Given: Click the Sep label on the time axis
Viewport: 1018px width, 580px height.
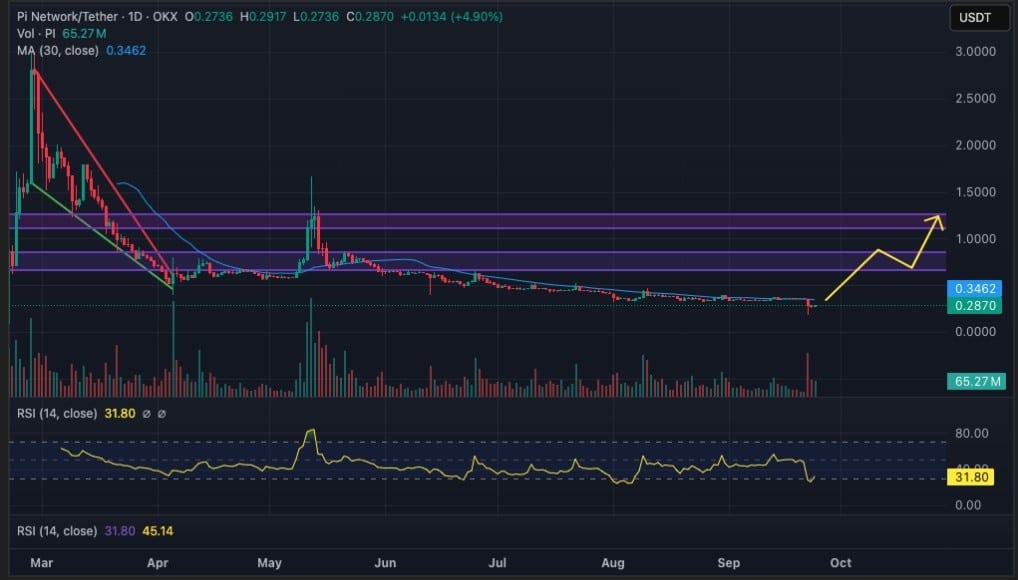Looking at the screenshot, I should [x=728, y=563].
